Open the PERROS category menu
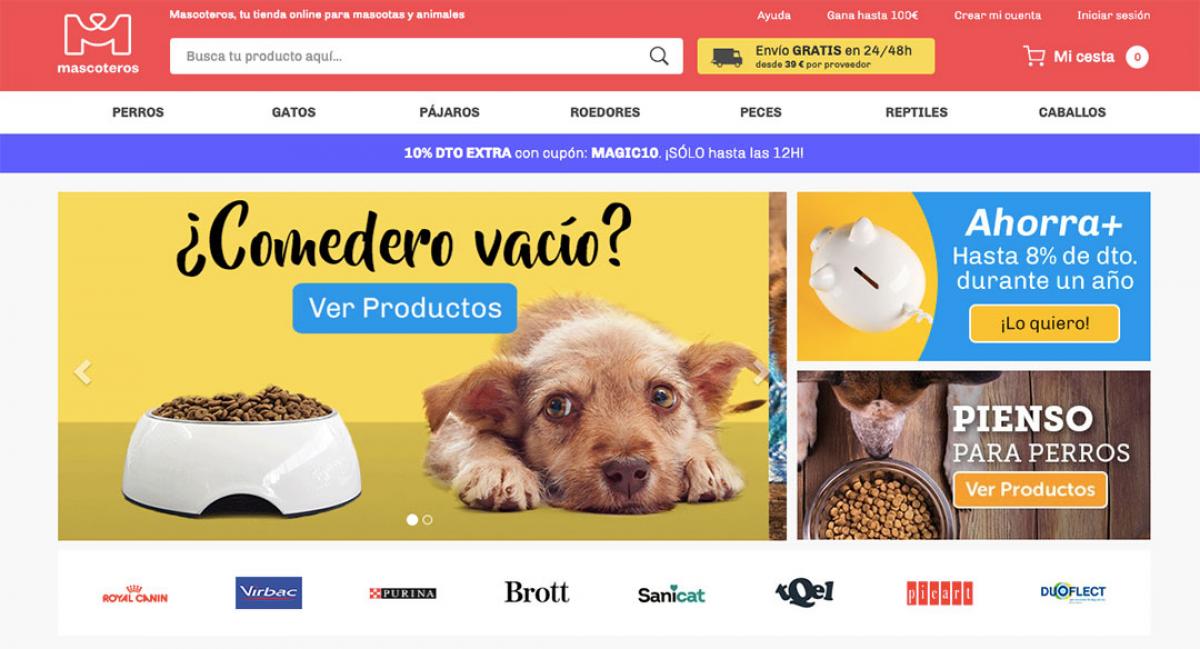 [138, 112]
